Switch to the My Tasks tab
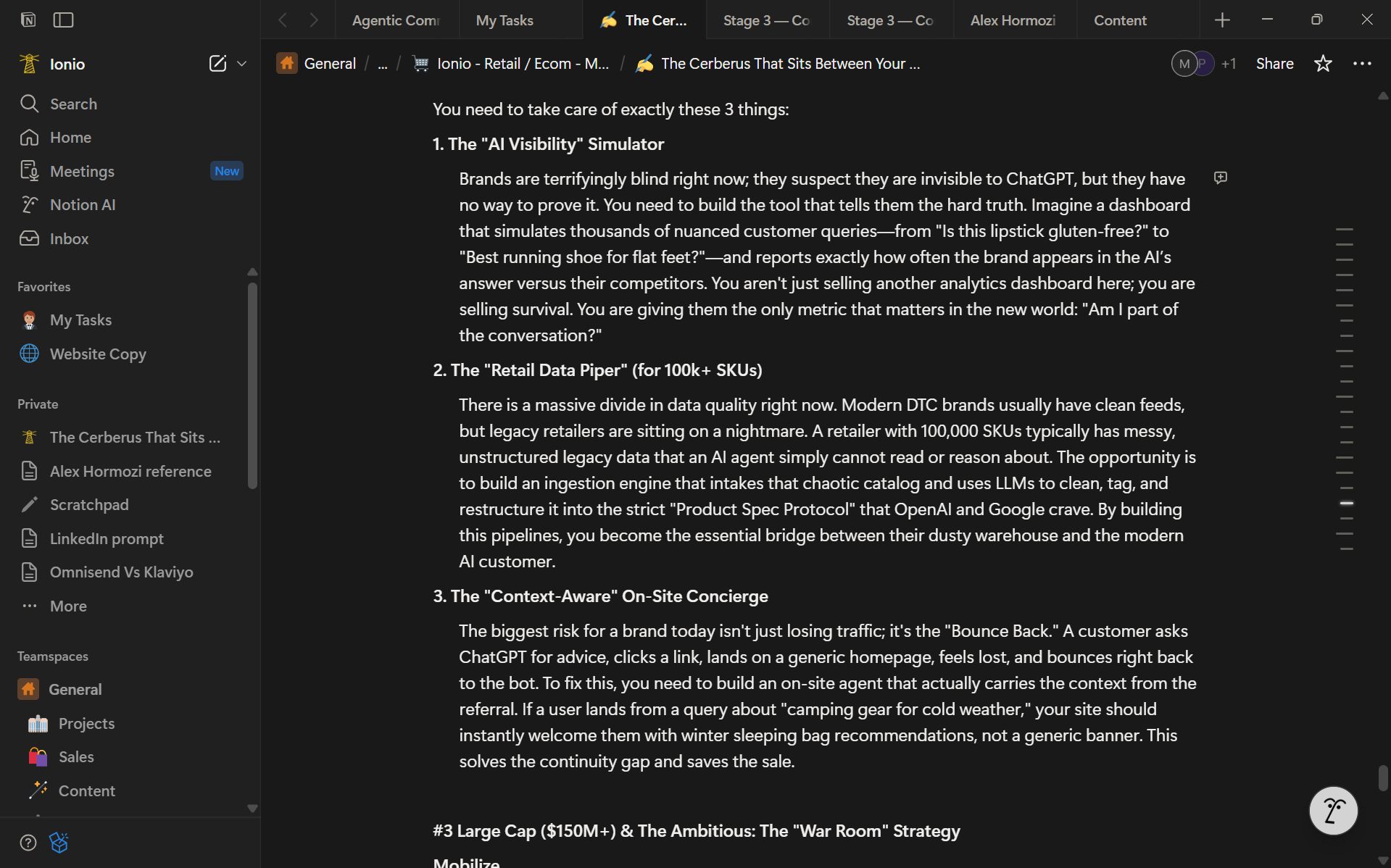Screen dimensions: 1391x868 pyautogui.click(x=520, y=20)
